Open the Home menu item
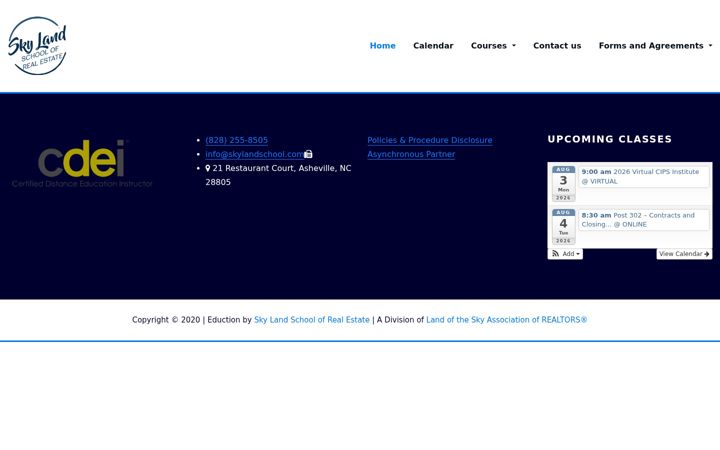Image resolution: width=720 pixels, height=450 pixels. point(382,46)
